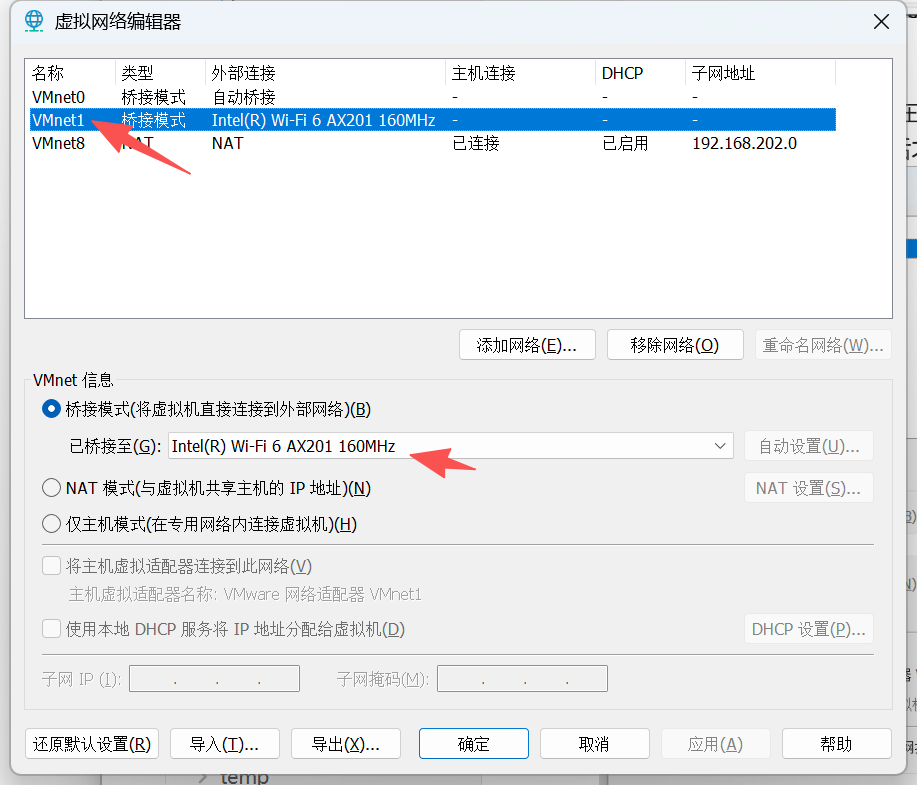
Task: Select the 桥接模式 radio button
Action: (x=51, y=409)
